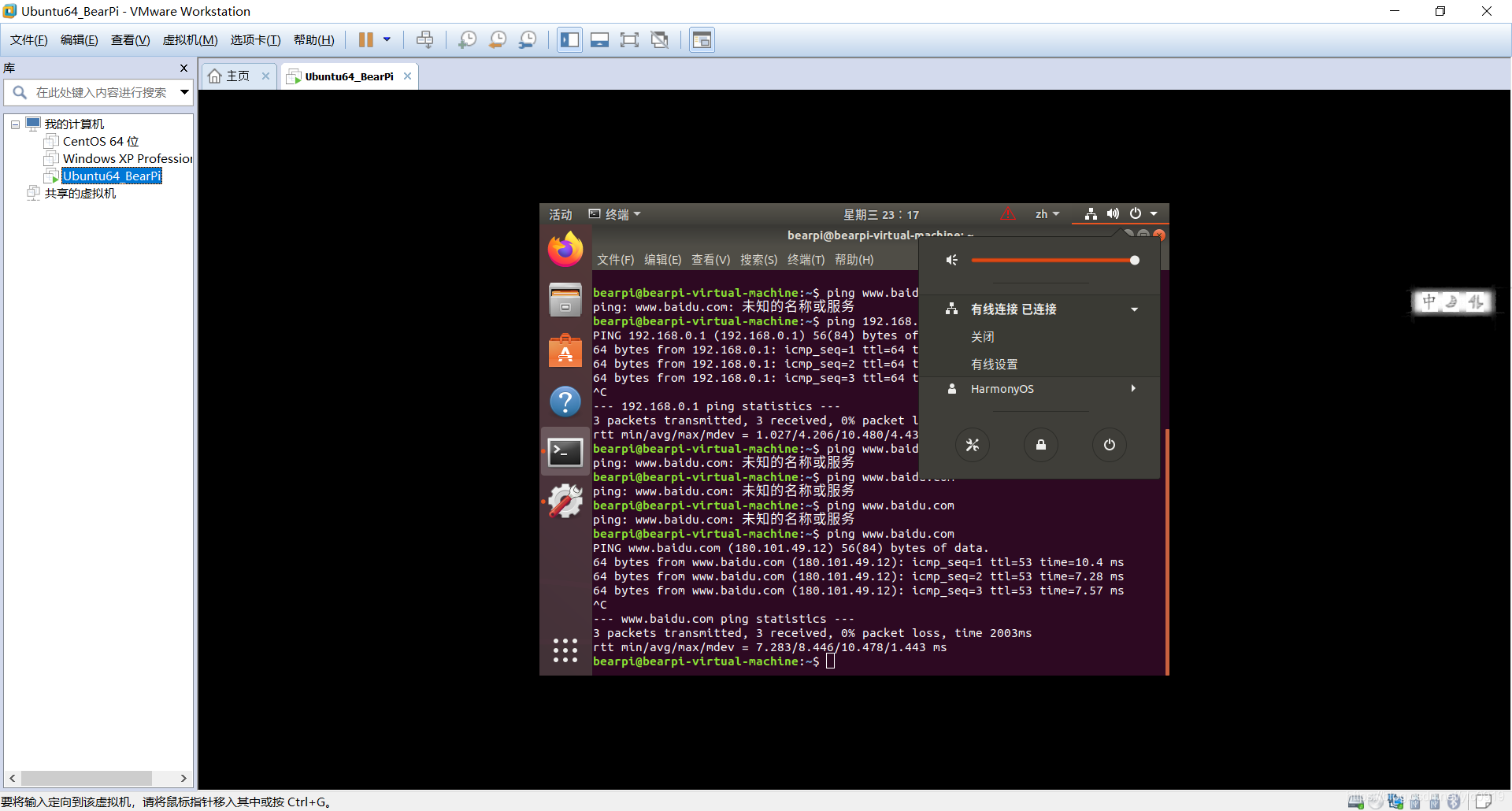Open the clock 星期三 23:17 calendar

(x=881, y=214)
